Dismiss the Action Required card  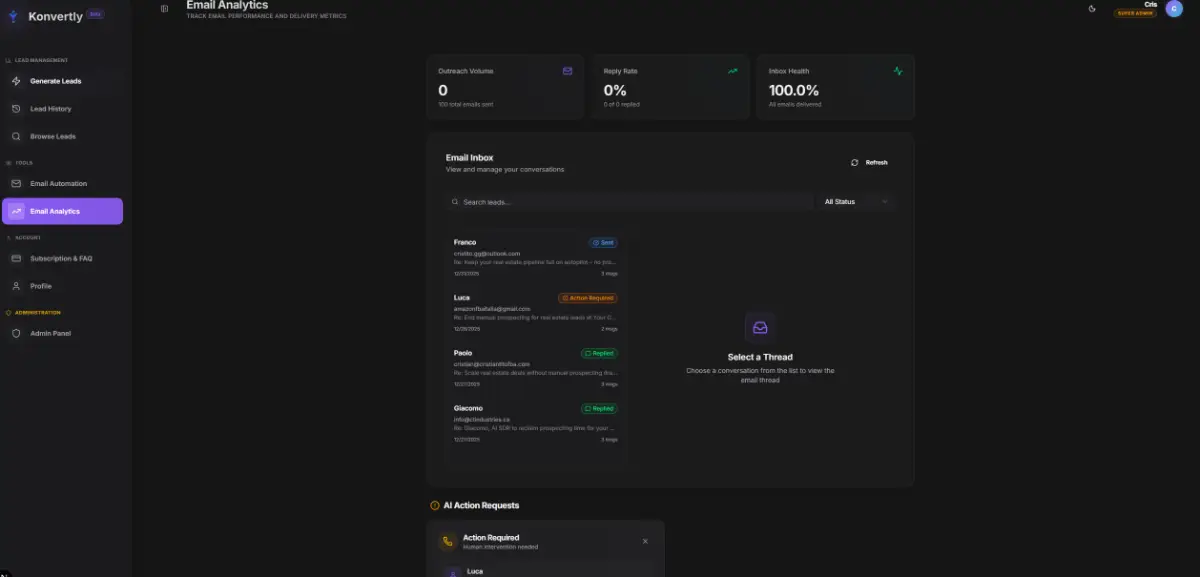coord(645,541)
